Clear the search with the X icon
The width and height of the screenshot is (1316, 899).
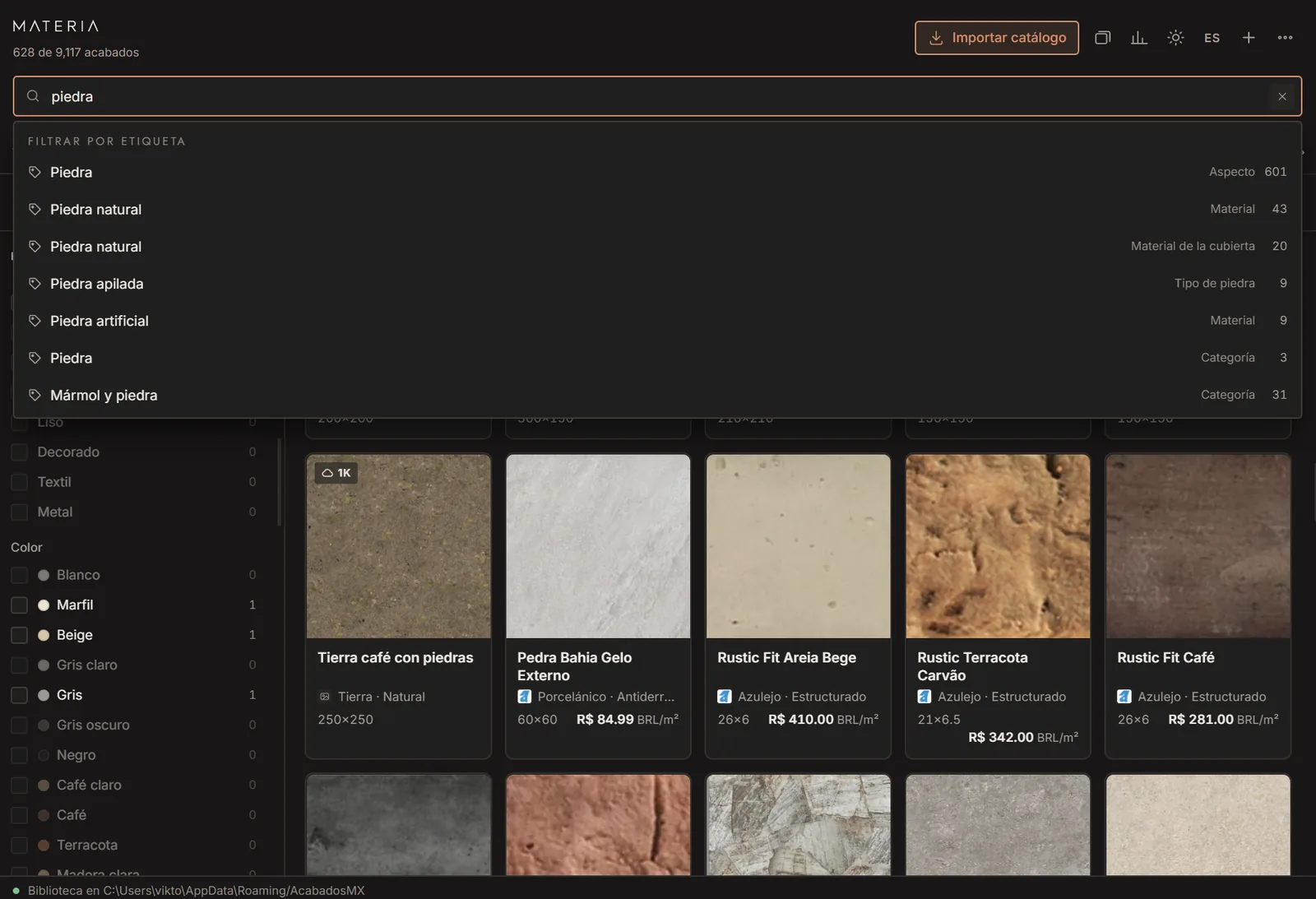pos(1282,96)
